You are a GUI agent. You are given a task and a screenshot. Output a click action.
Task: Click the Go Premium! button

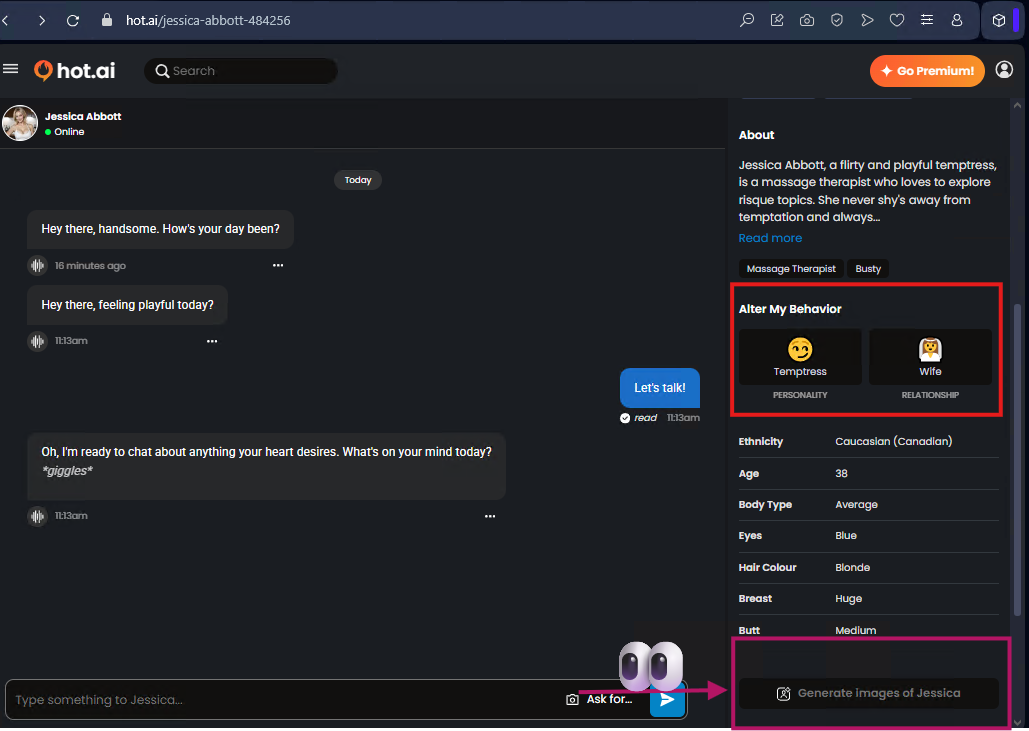point(927,71)
